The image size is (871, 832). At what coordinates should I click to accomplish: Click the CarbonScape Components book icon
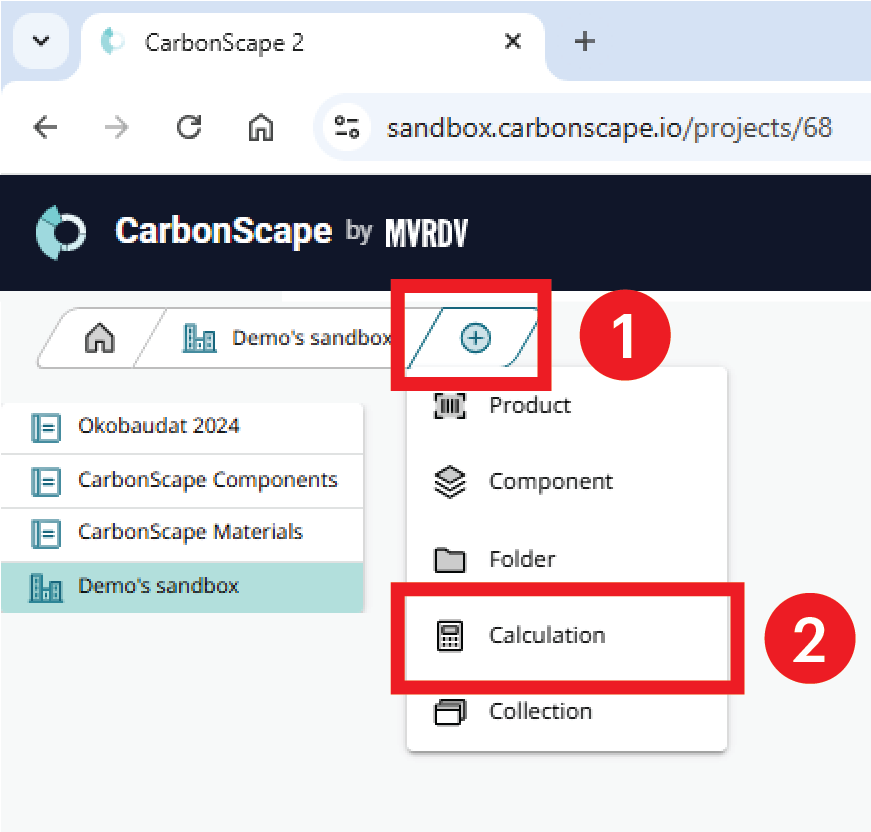click(46, 482)
